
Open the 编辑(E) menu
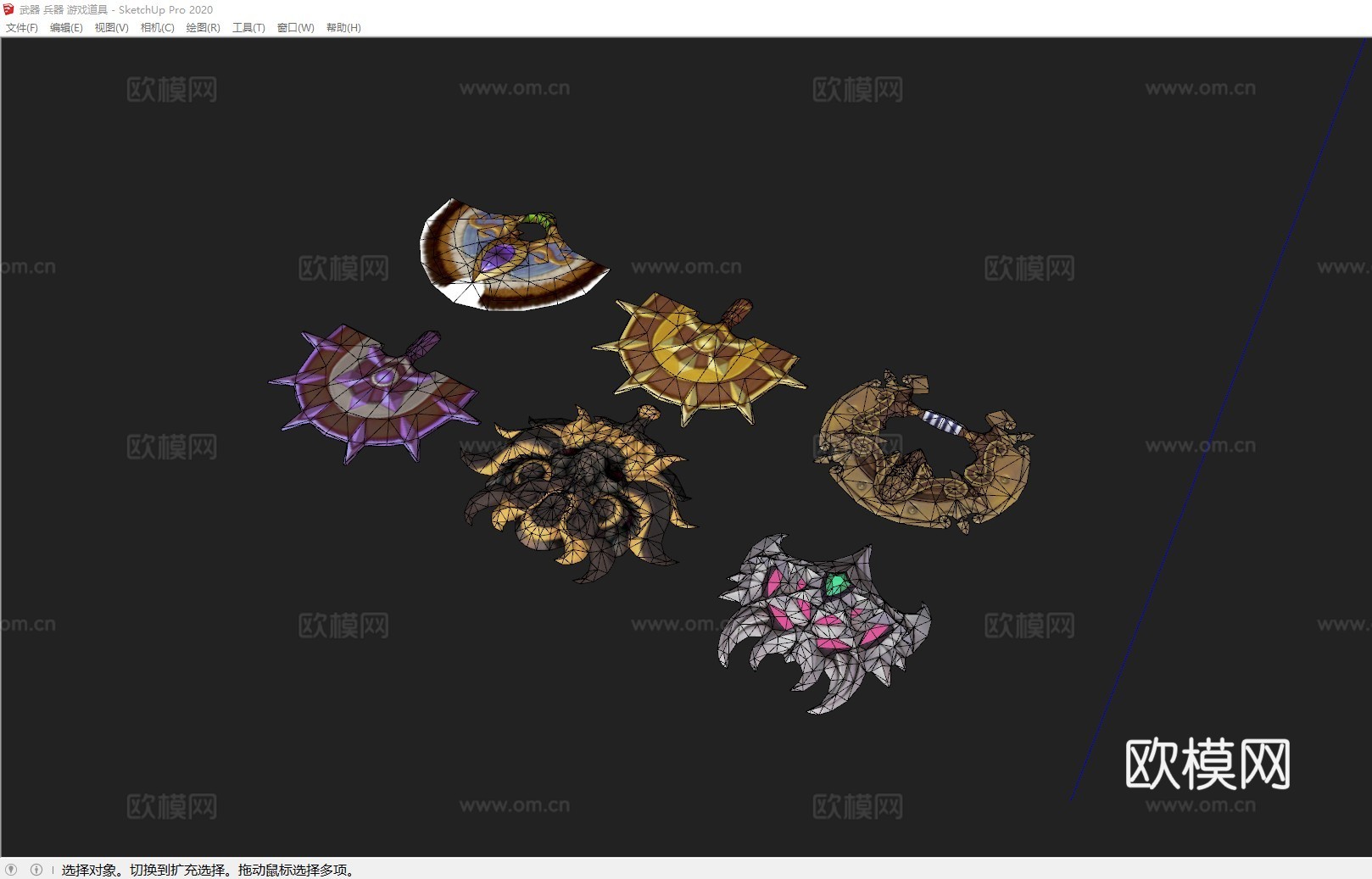click(x=66, y=28)
